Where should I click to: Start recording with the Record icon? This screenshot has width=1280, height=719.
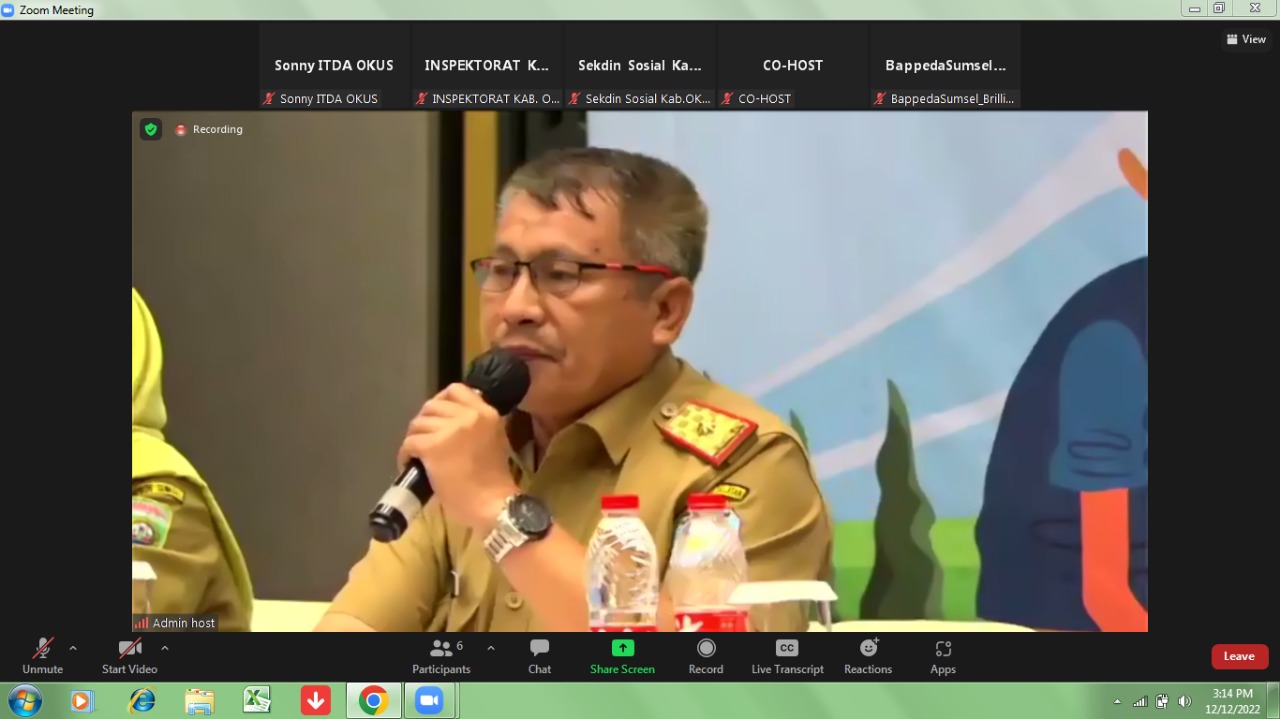point(705,655)
